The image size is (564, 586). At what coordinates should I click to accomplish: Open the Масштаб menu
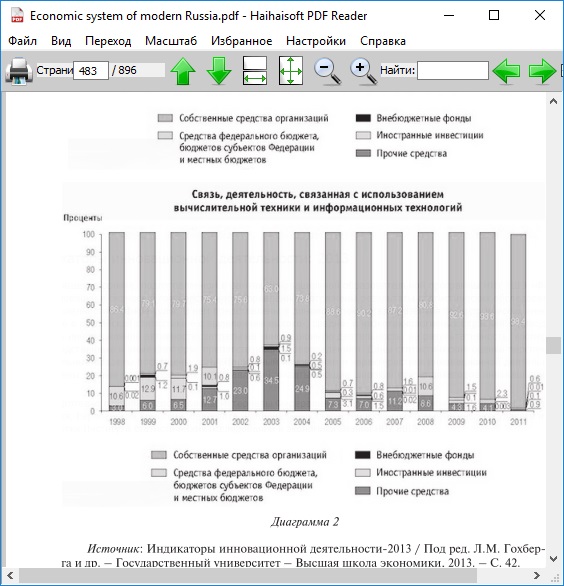pyautogui.click(x=171, y=41)
